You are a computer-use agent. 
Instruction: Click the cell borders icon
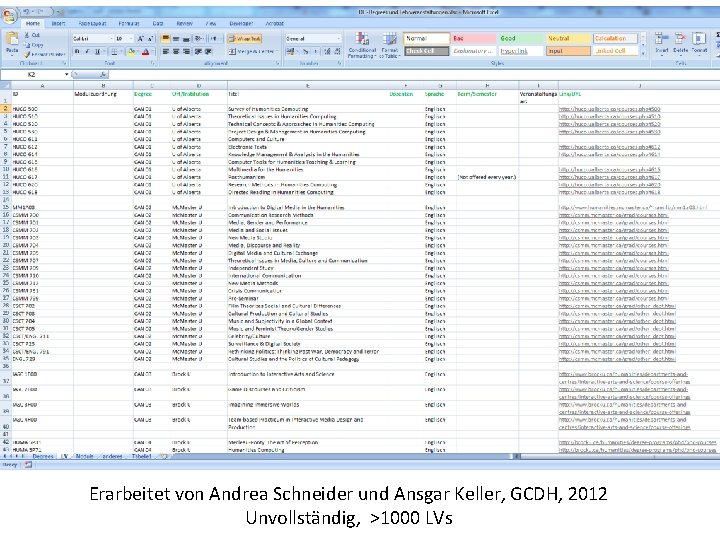pyautogui.click(x=114, y=52)
